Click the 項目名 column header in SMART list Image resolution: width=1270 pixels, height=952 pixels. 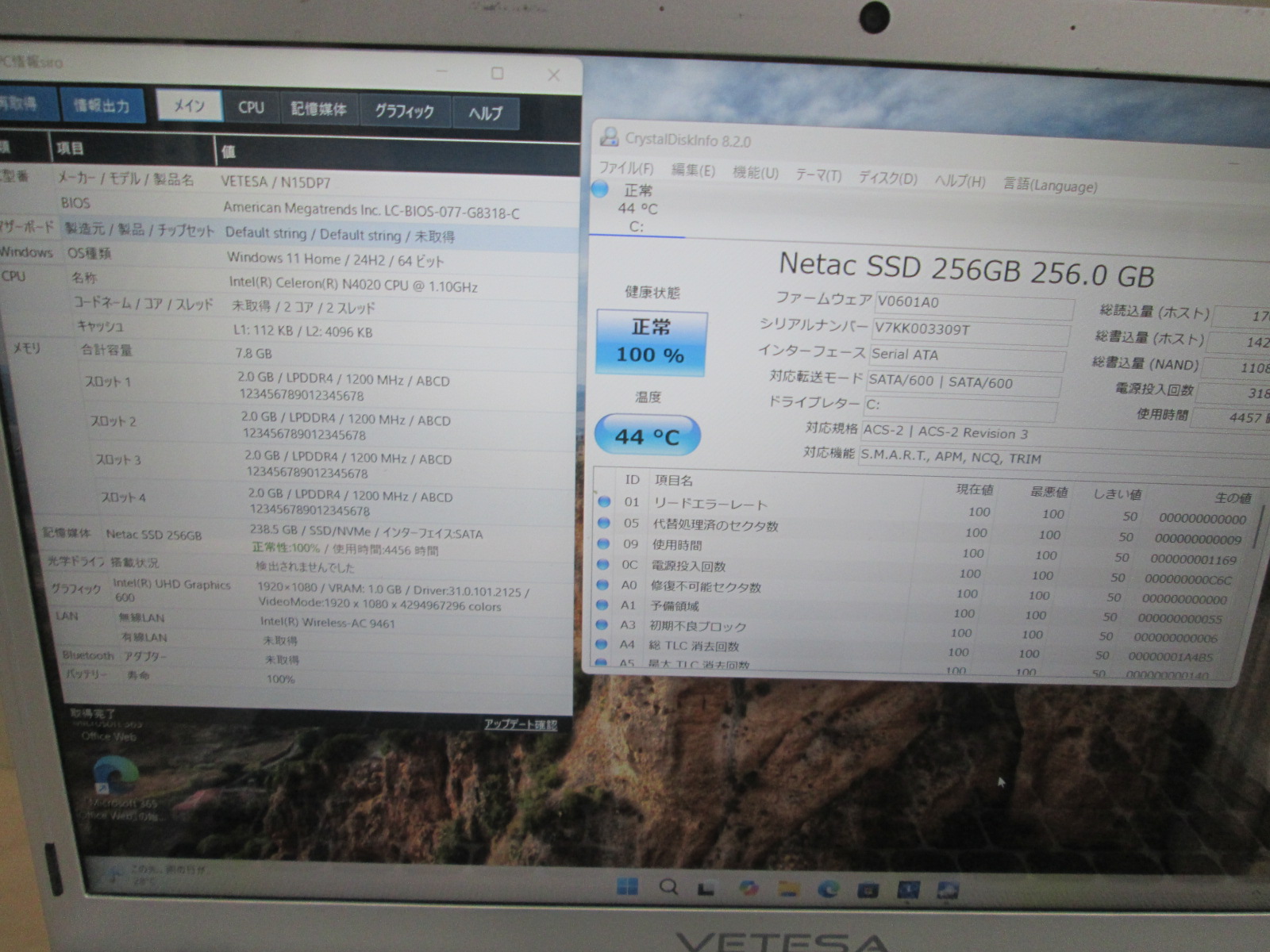(x=674, y=480)
